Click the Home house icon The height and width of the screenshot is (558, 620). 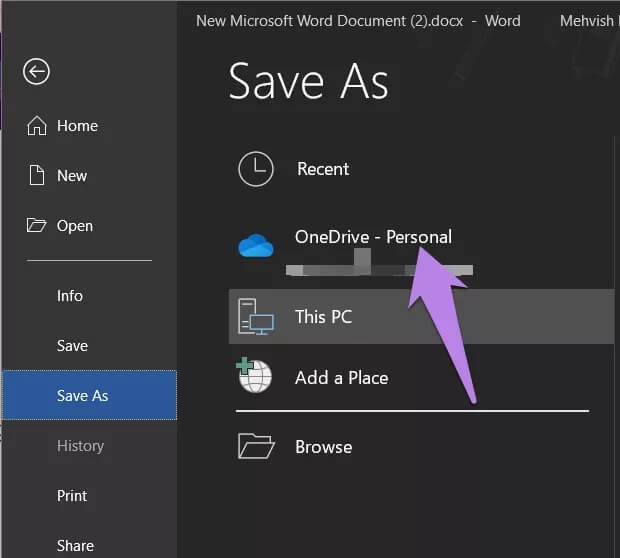[x=37, y=126]
